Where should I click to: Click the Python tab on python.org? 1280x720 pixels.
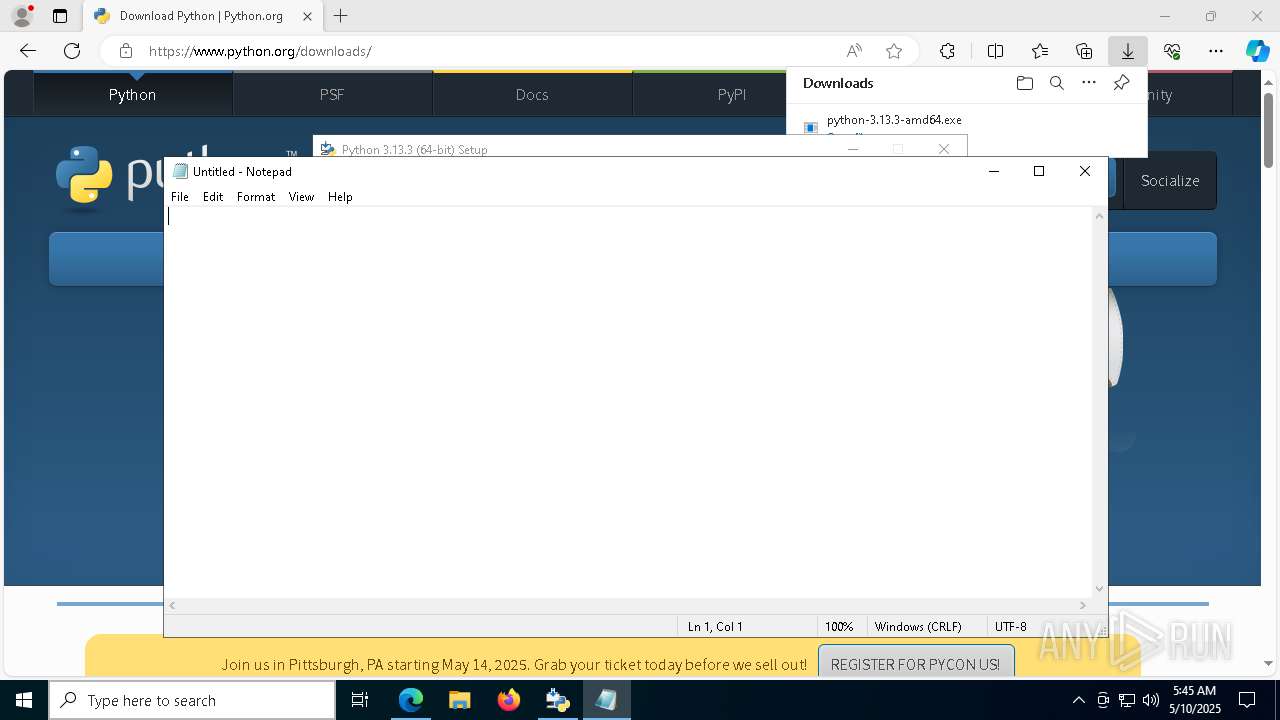pyautogui.click(x=133, y=95)
